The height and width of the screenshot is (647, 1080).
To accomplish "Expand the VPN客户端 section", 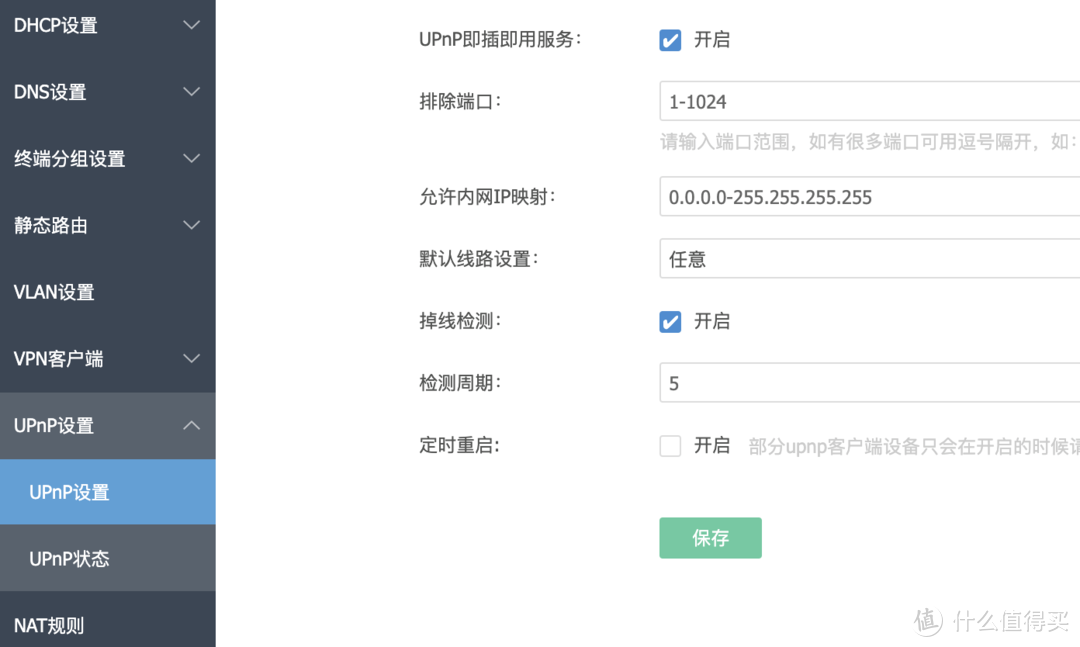I will tap(107, 358).
